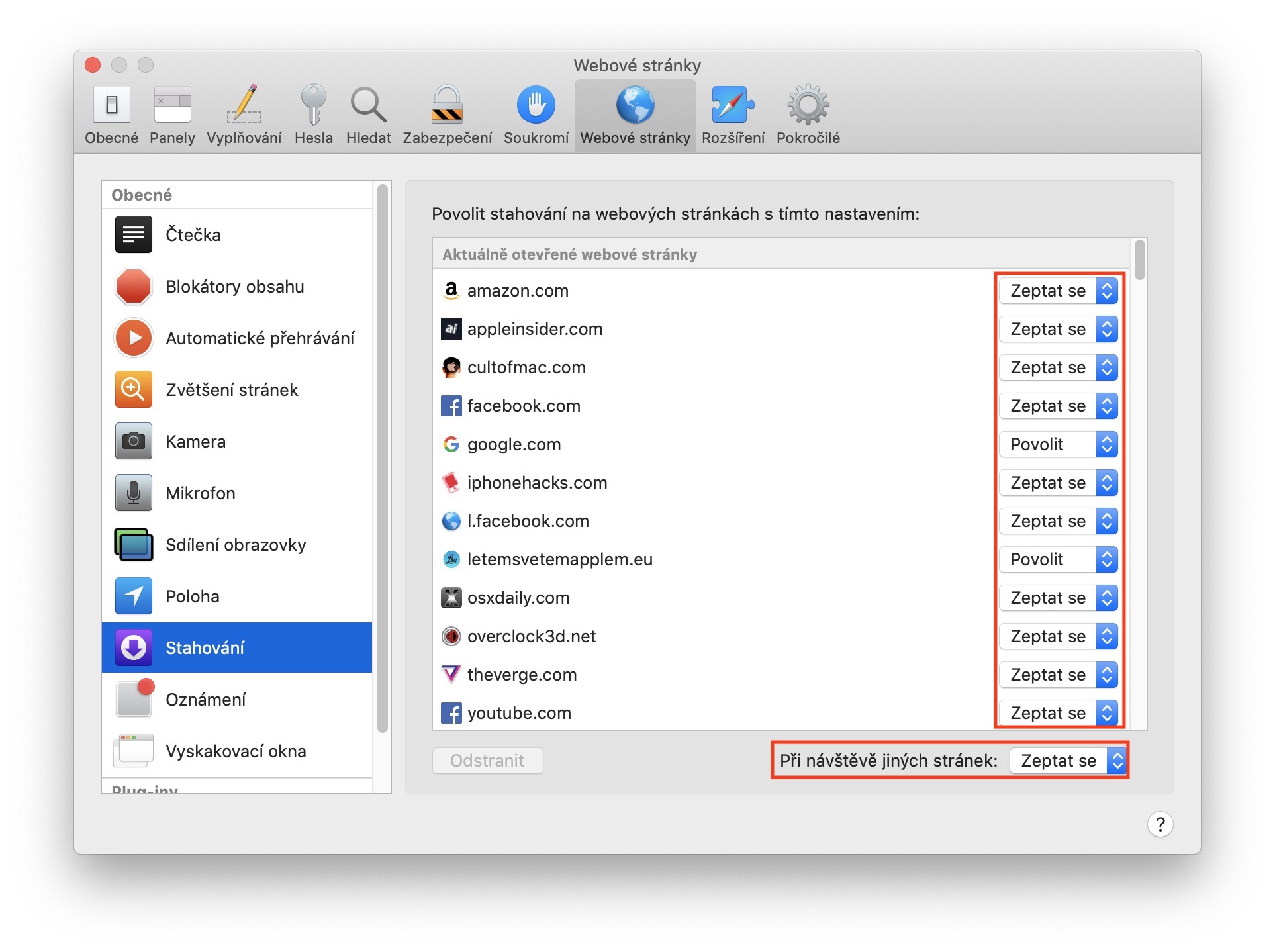This screenshot has width=1275, height=952.
Task: Select the theverge.com row
Action: point(662,675)
